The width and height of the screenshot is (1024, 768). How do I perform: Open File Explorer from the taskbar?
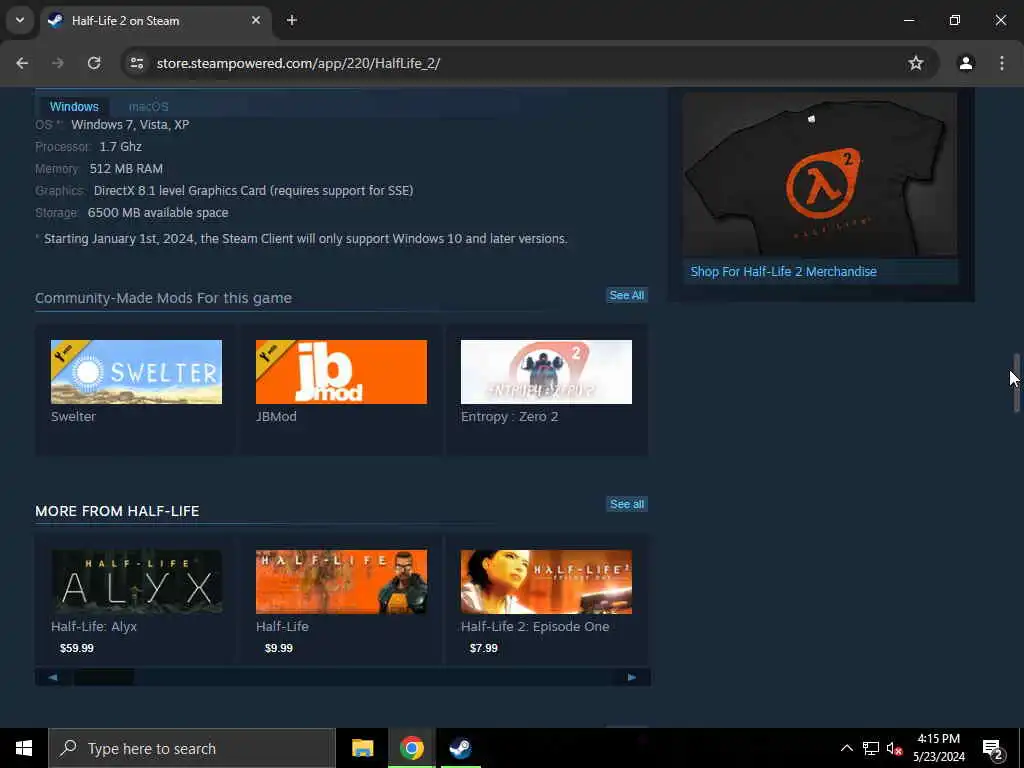click(x=362, y=748)
